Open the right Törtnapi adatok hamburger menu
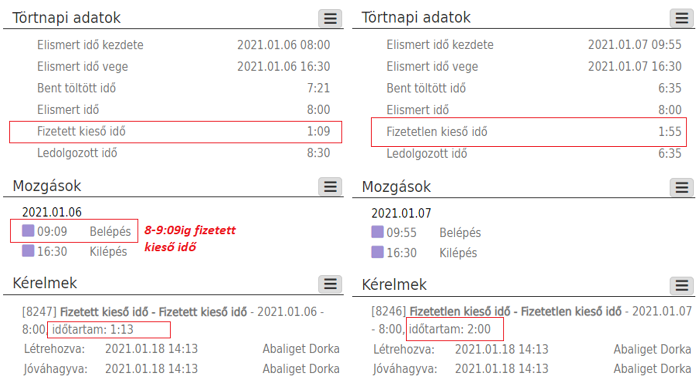 coord(681,18)
